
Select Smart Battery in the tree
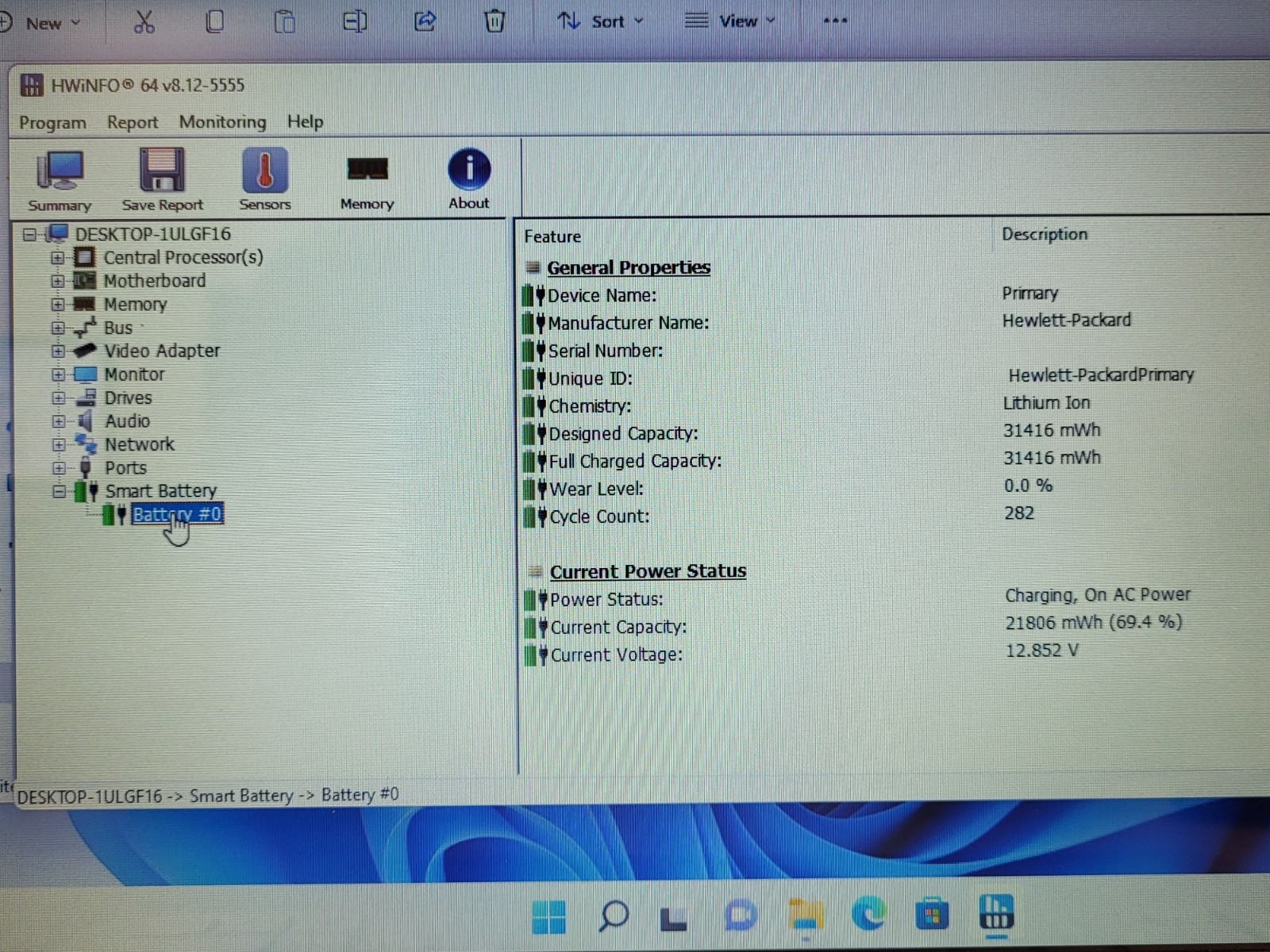pos(161,491)
